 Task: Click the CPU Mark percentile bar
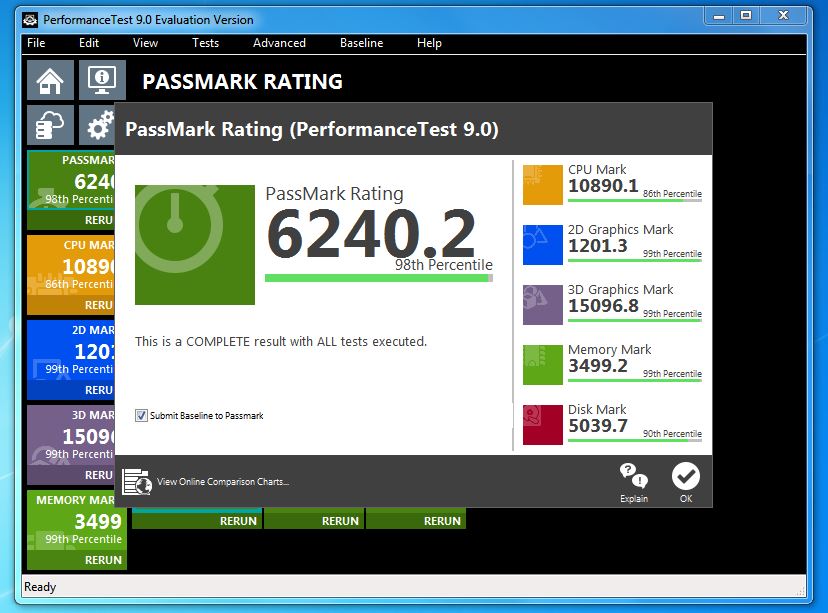635,200
